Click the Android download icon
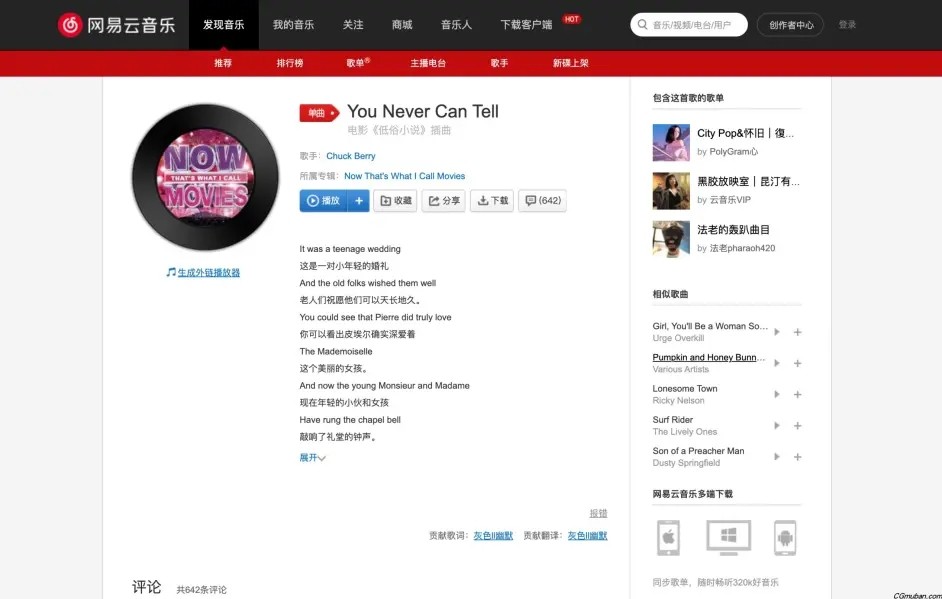 pos(785,537)
